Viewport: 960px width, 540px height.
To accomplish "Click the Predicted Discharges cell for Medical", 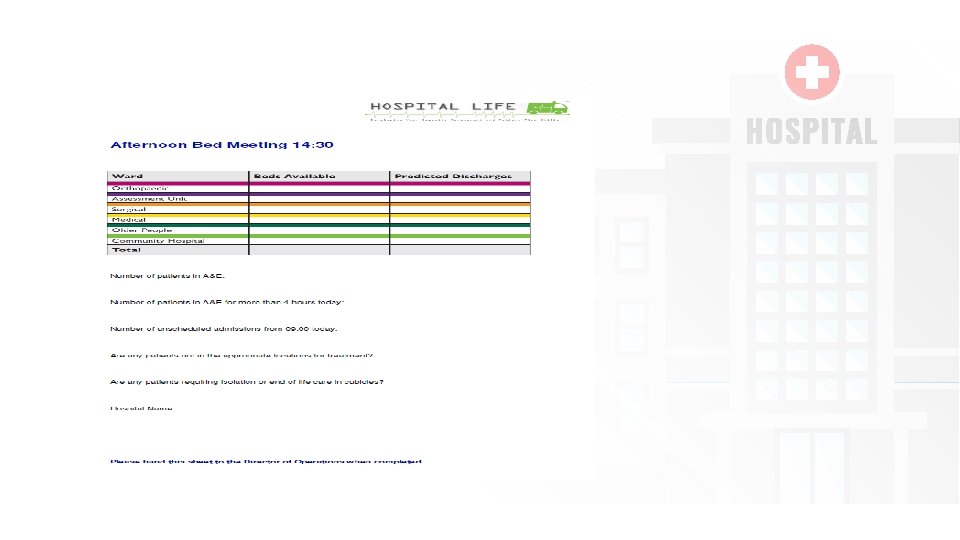I will pyautogui.click(x=460, y=220).
